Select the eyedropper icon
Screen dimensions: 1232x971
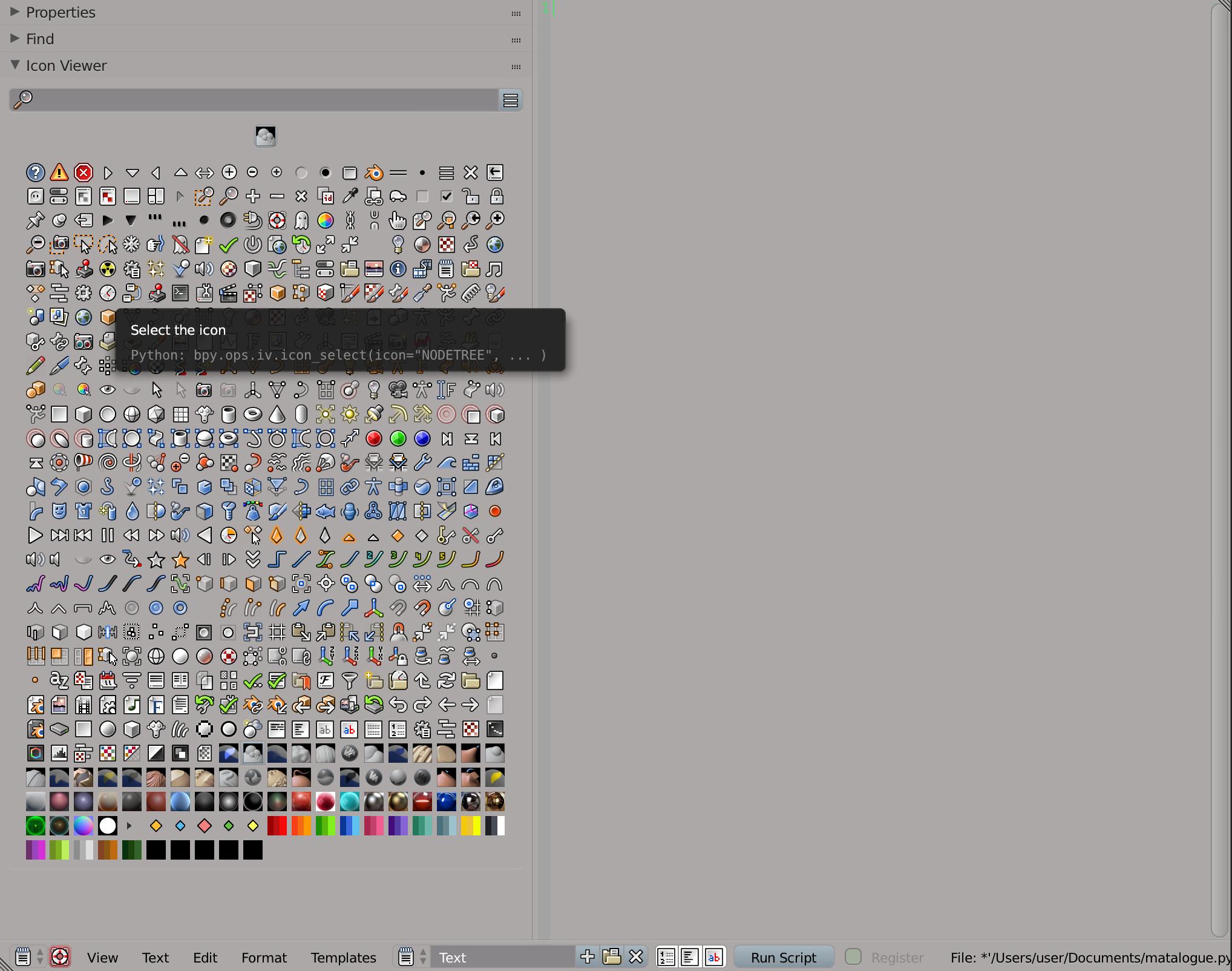[350, 196]
